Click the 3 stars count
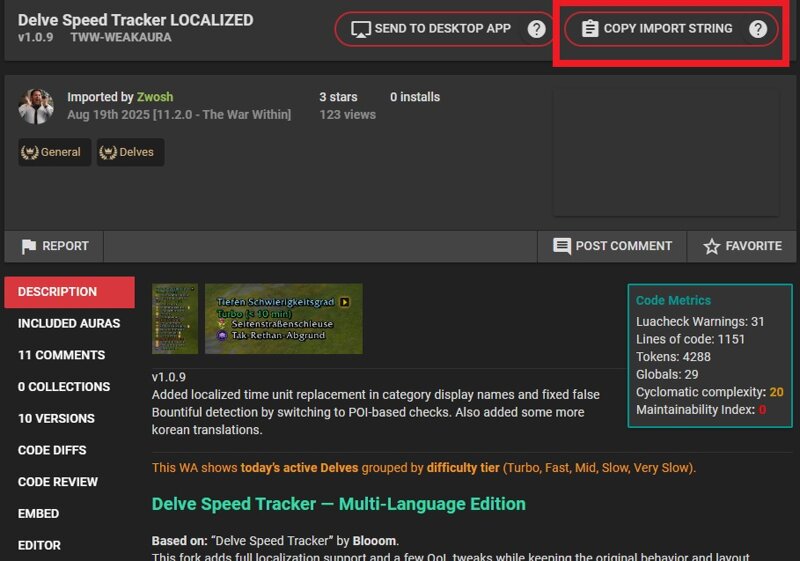The image size is (800, 561). [x=338, y=97]
